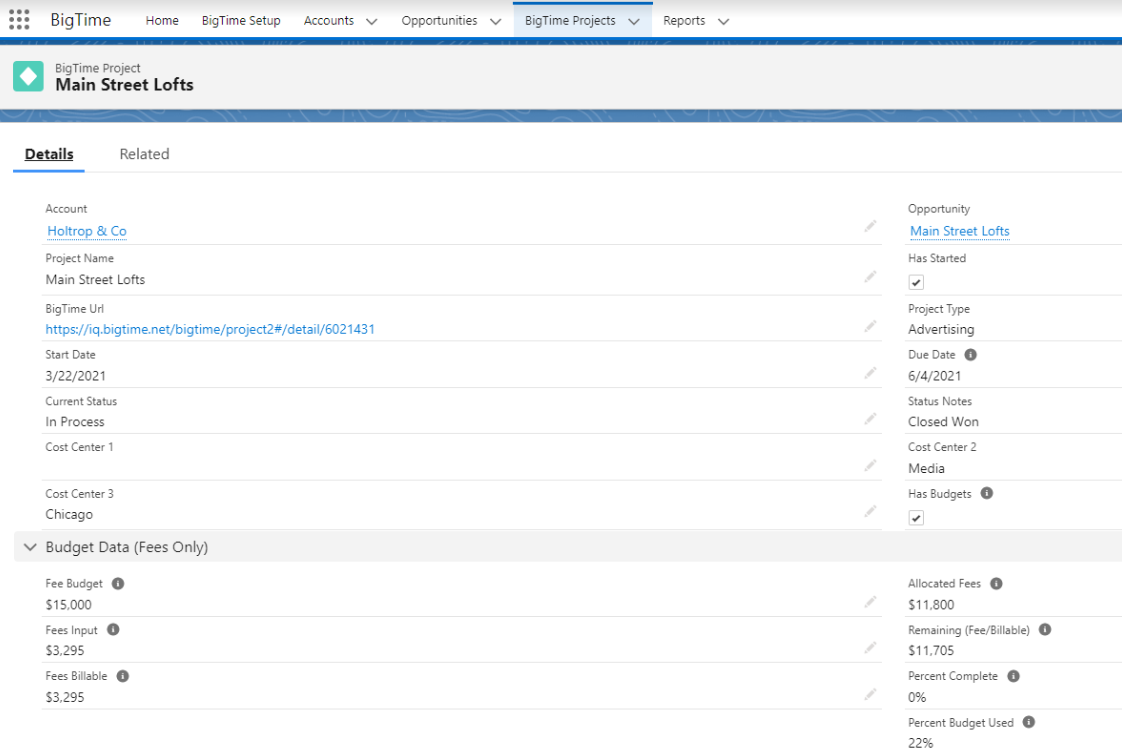The width and height of the screenshot is (1122, 753).
Task: Click the Due Date value 6/4/2021
Action: [x=935, y=376]
